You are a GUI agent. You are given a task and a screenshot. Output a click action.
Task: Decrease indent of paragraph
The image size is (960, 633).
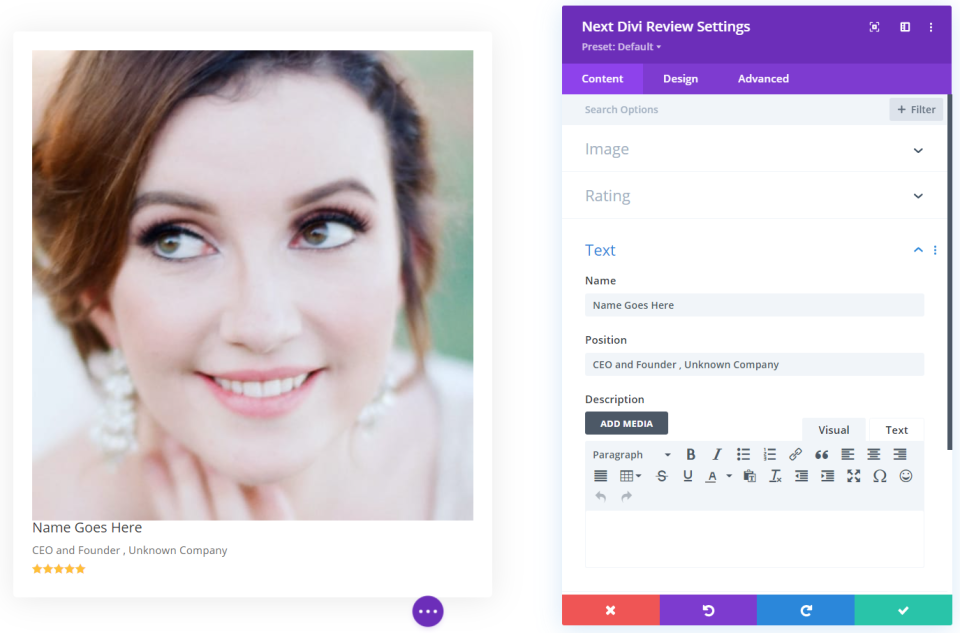[801, 476]
